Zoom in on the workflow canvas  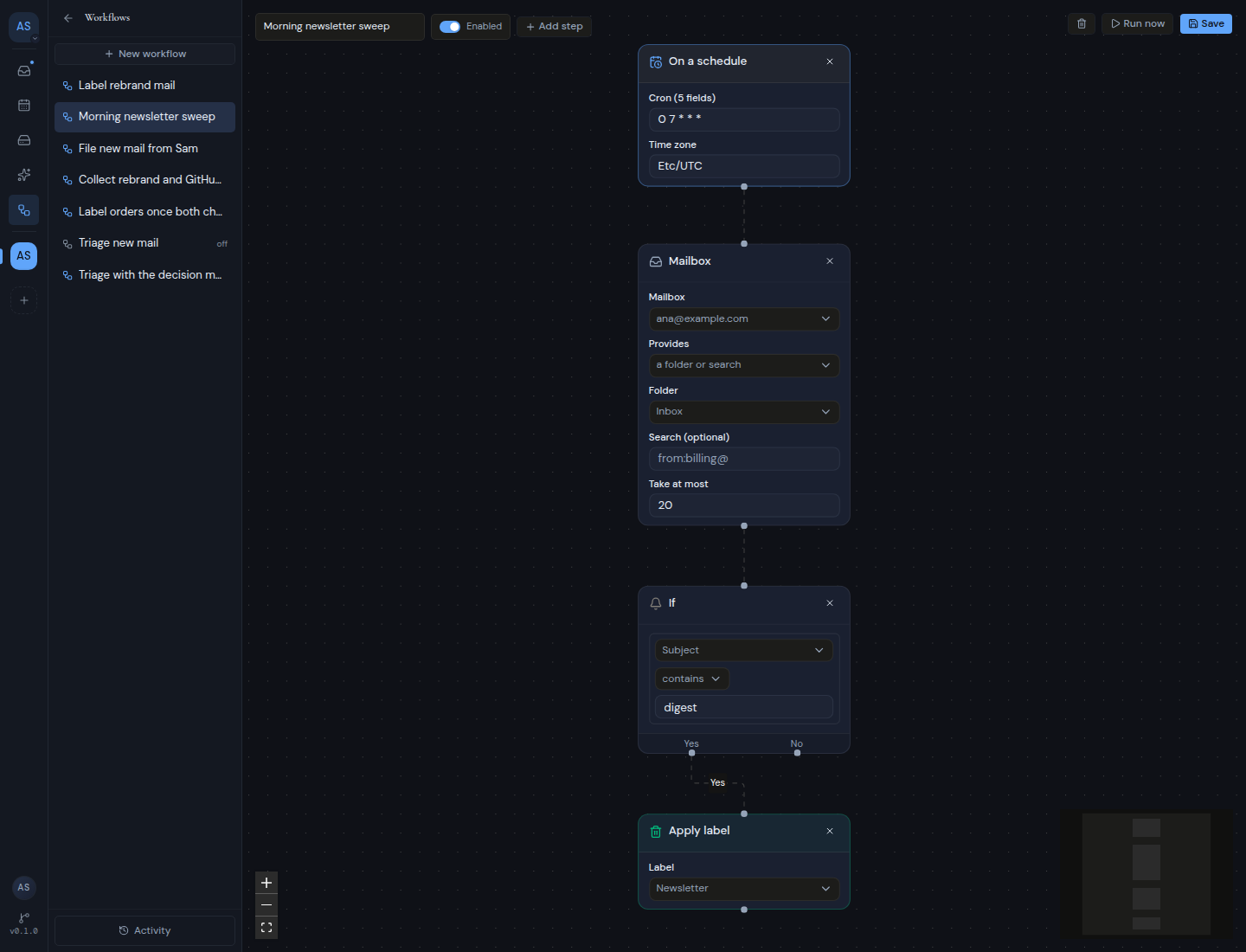pyautogui.click(x=267, y=883)
